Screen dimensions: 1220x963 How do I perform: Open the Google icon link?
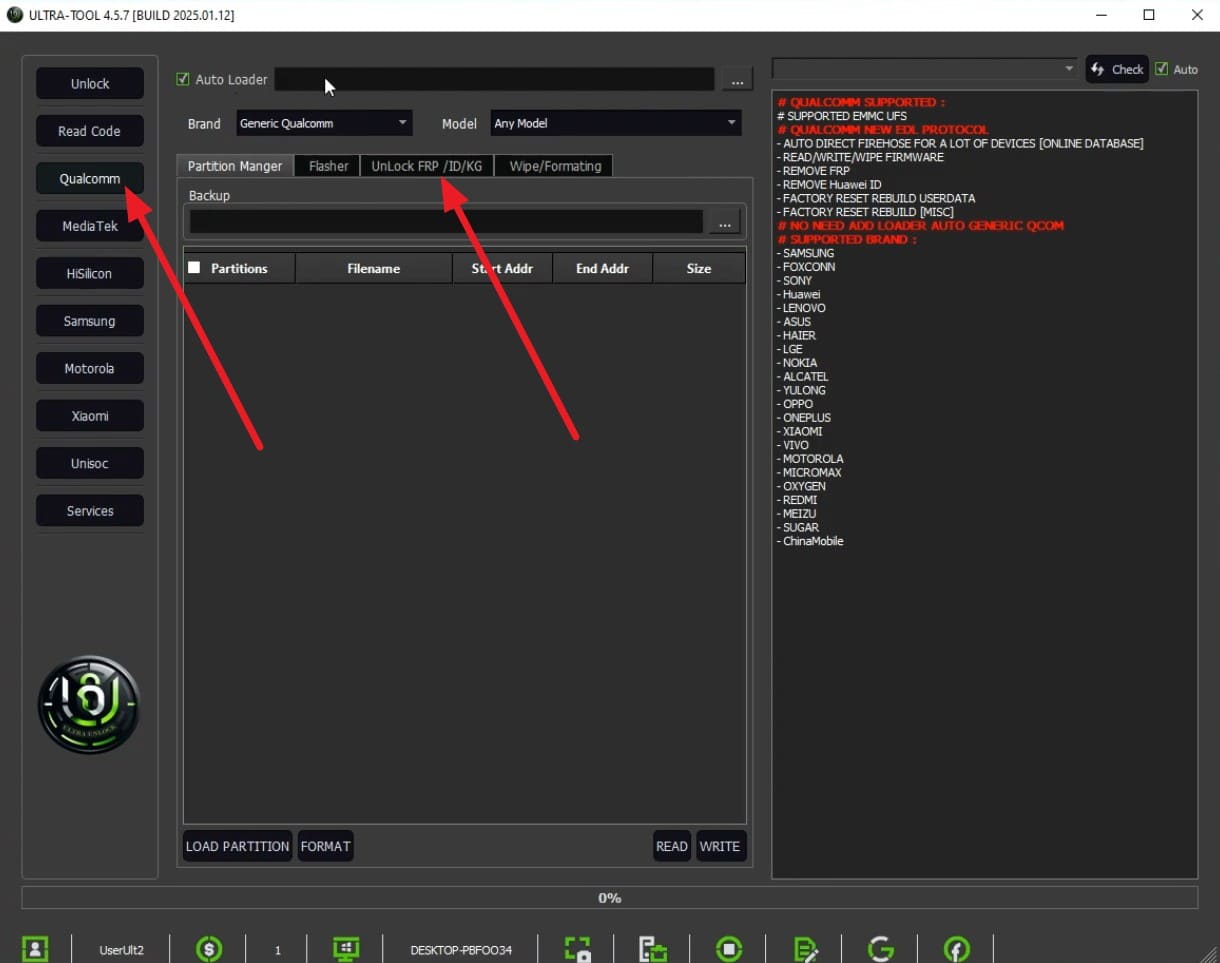point(881,948)
